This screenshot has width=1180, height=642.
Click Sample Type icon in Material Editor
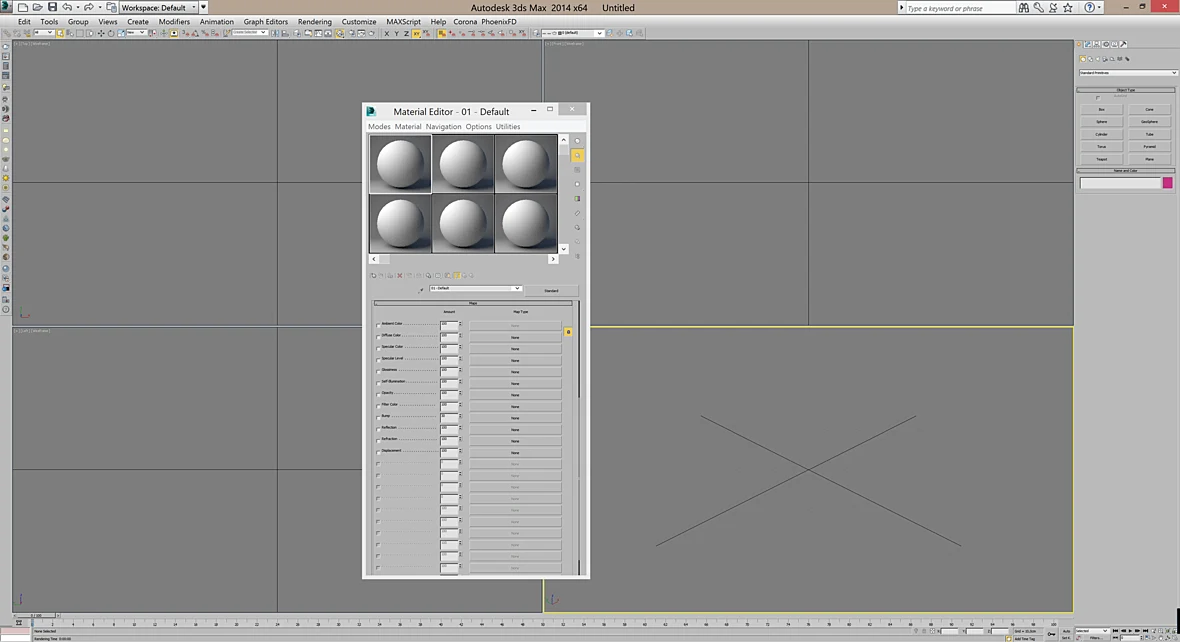coord(577,141)
